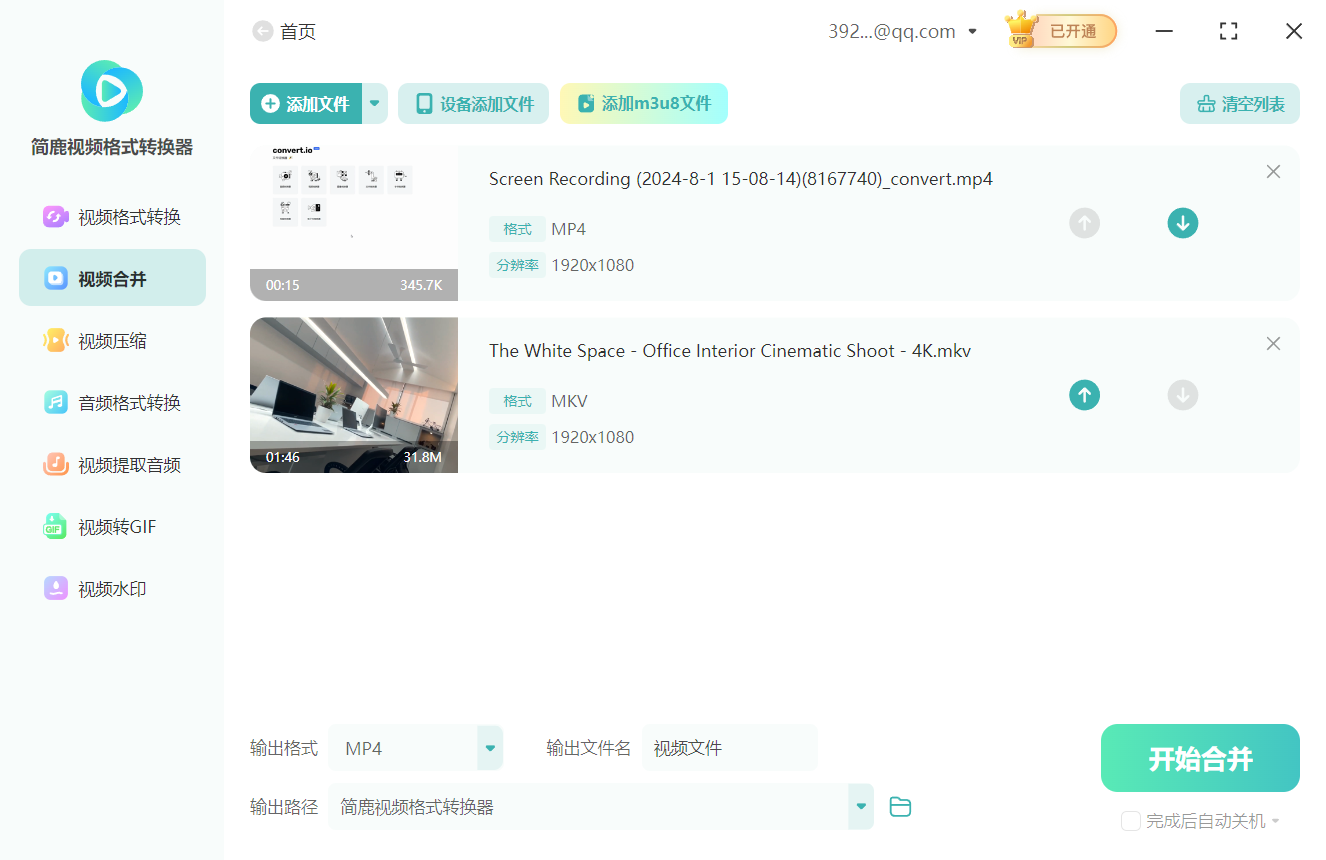The width and height of the screenshot is (1326, 860).
Task: Click the VIP 已开通 crown badge
Action: click(x=1059, y=30)
